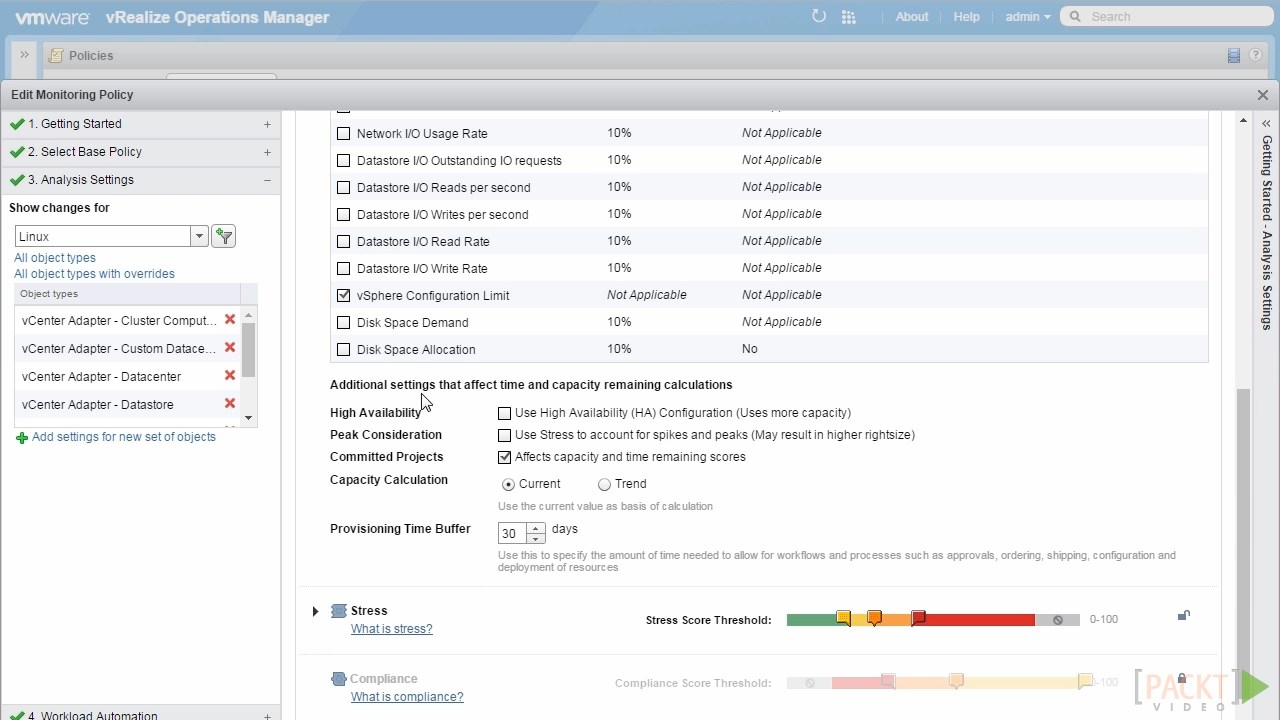Click the dashboard icon beside help icon

[1234, 55]
